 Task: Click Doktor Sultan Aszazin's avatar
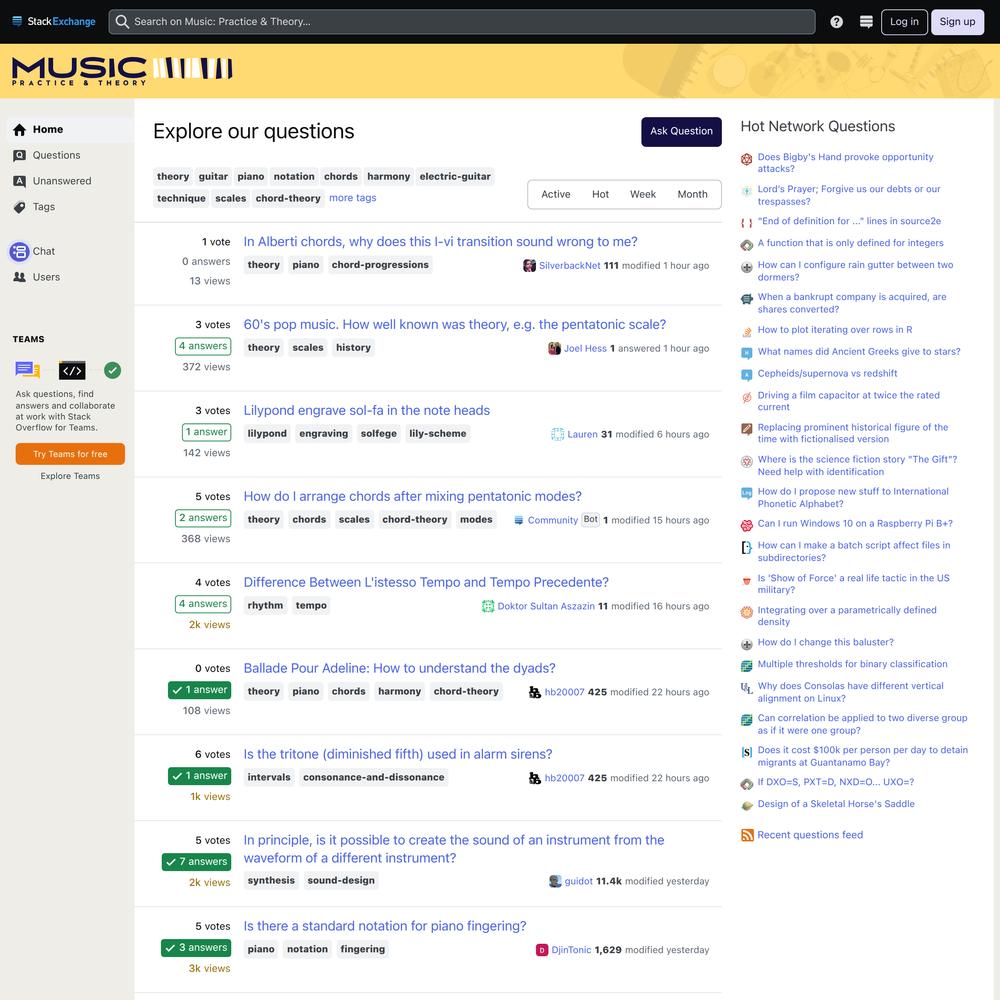(487, 606)
